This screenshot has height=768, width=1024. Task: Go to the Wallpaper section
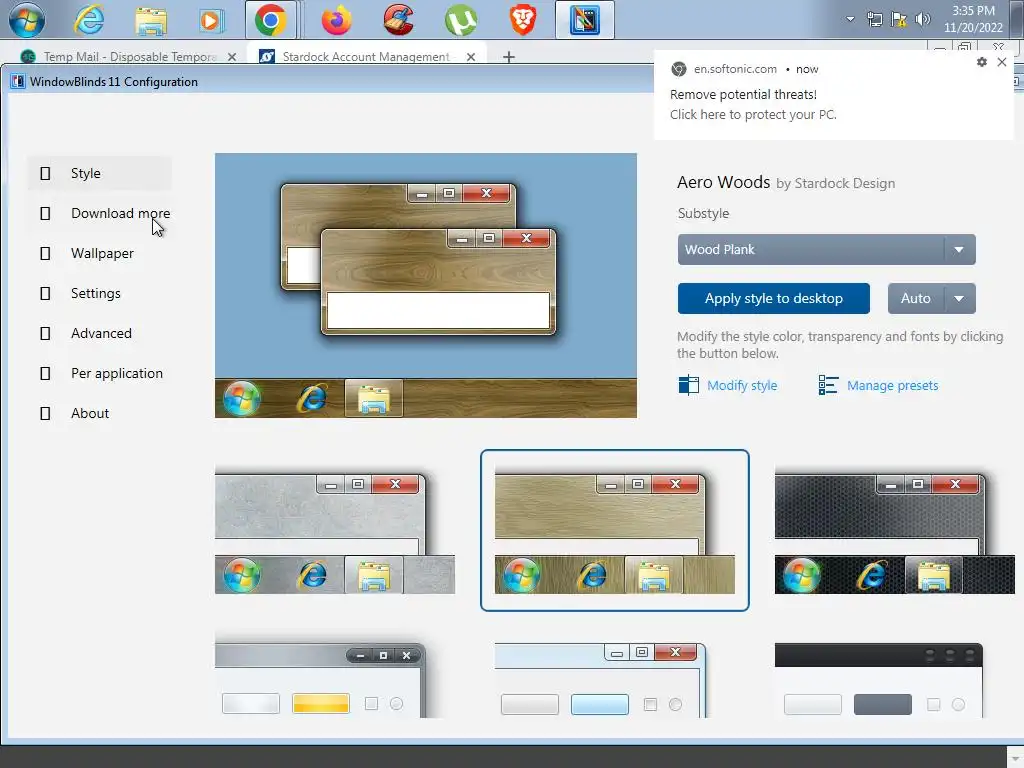pyautogui.click(x=99, y=253)
